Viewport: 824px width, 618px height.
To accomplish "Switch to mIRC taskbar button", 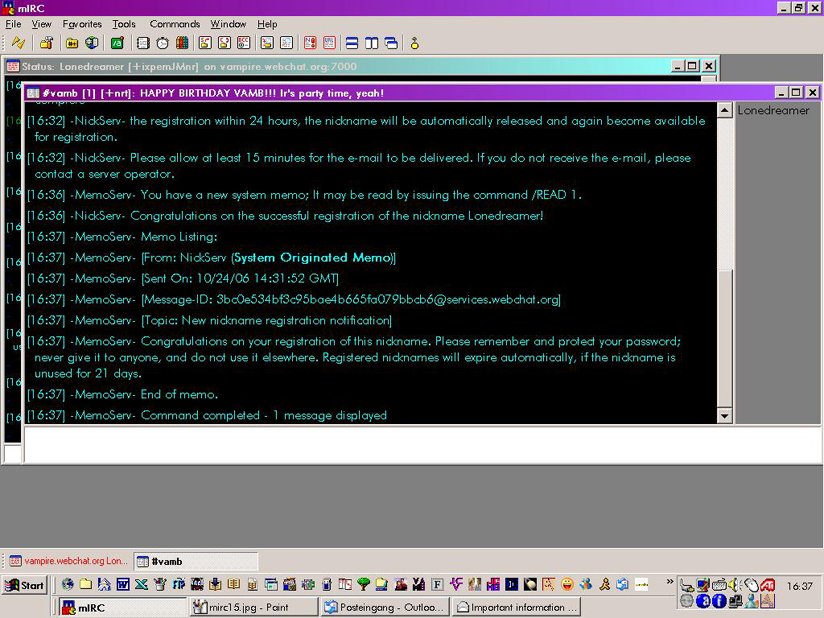I will tap(122, 607).
